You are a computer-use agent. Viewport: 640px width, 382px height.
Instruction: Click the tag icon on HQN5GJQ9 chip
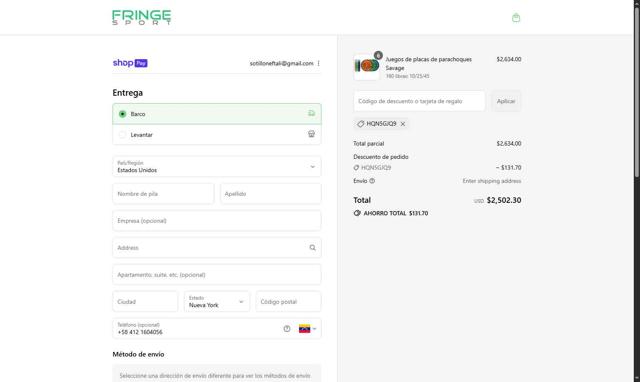click(x=360, y=124)
